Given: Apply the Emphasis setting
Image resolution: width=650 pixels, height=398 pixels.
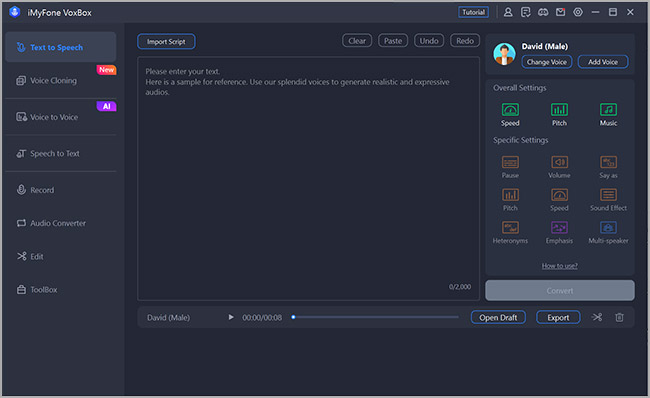Looking at the screenshot, I should [x=559, y=232].
